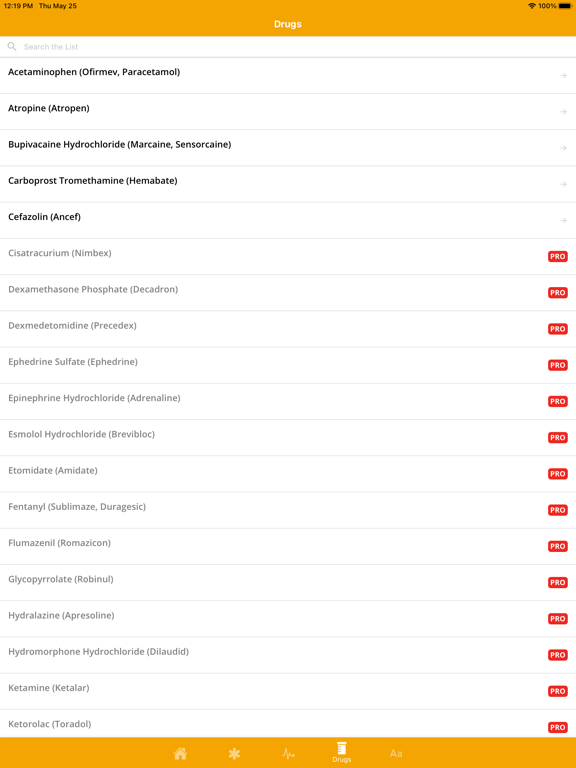Open the Home tab icon
Viewport: 576px width, 768px height.
click(x=180, y=753)
